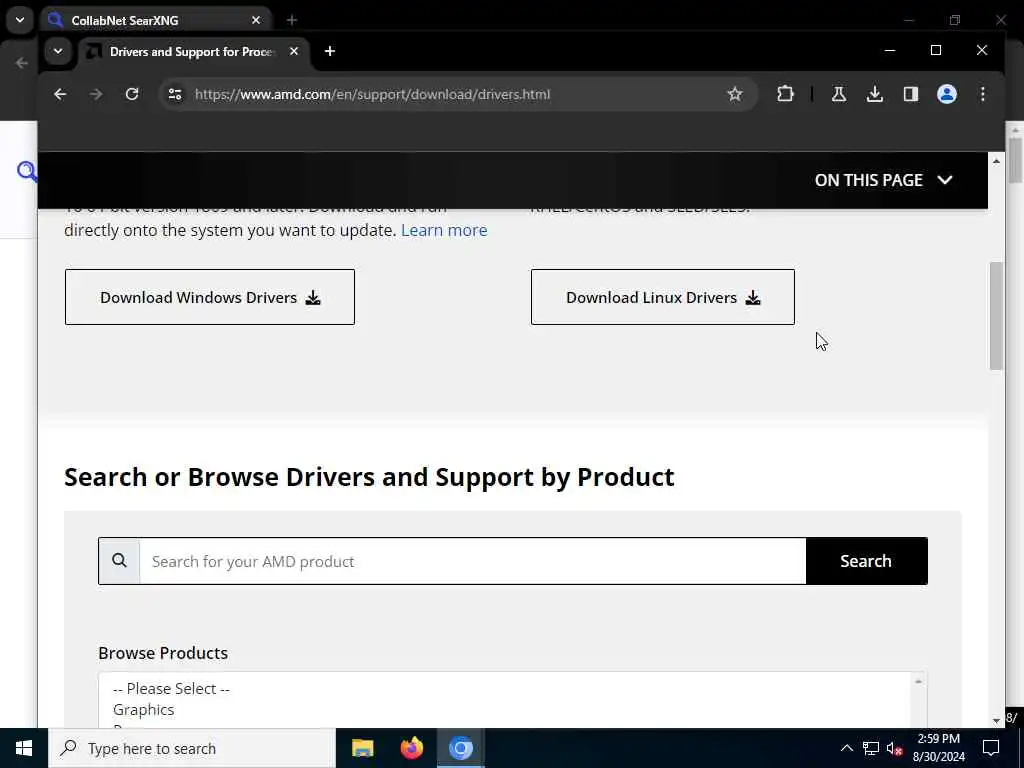Go back in the AMD Chrome window

tap(60, 94)
